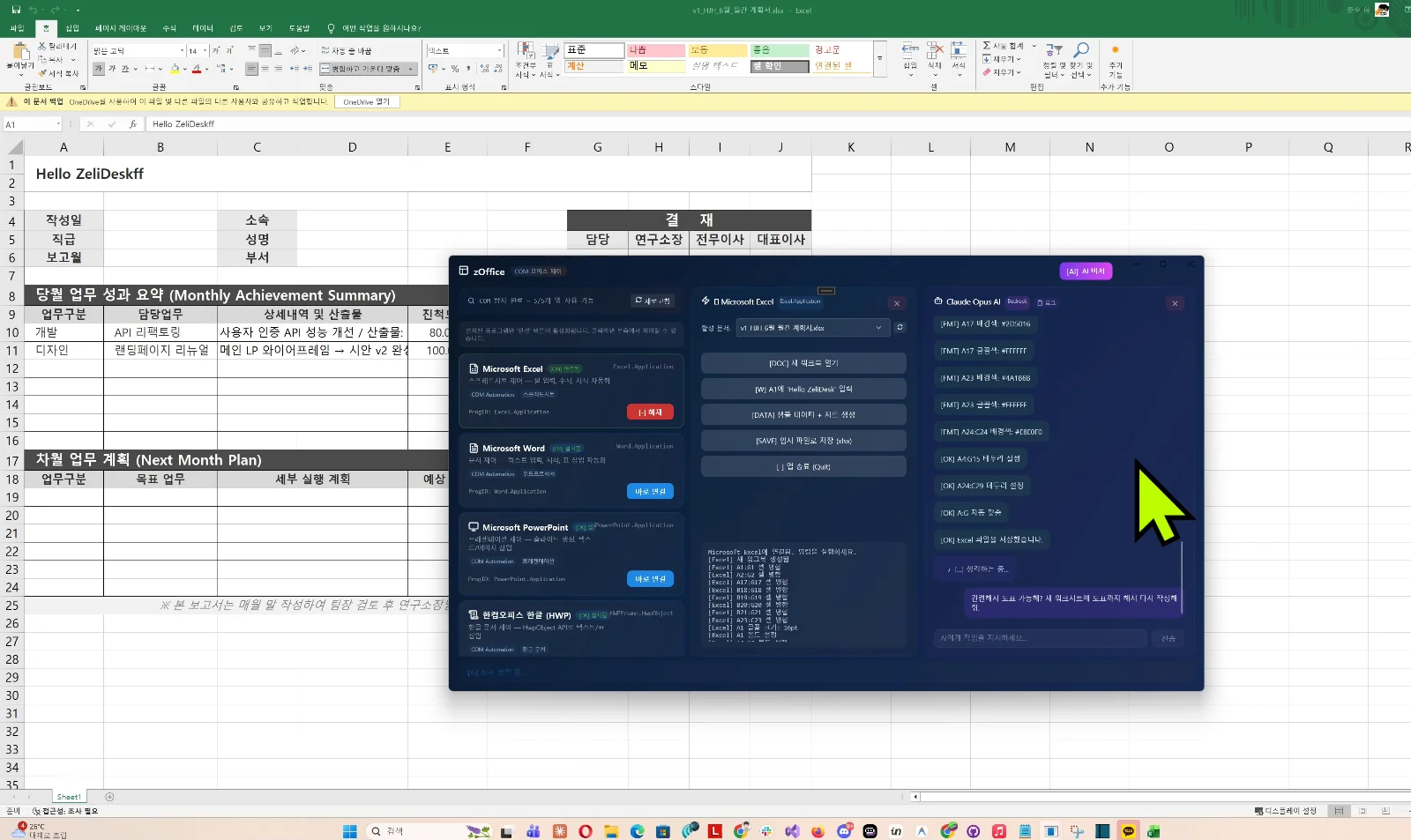Open Microsoft Edge from taskbar
The width and height of the screenshot is (1411, 840).
[x=637, y=831]
